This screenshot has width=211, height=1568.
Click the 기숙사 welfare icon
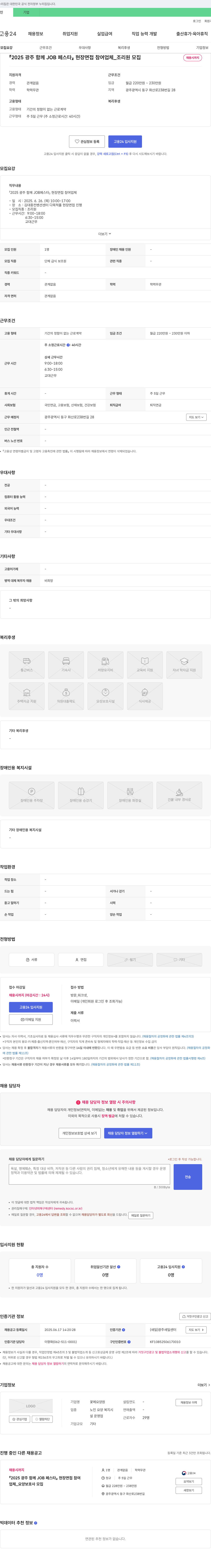(66, 665)
